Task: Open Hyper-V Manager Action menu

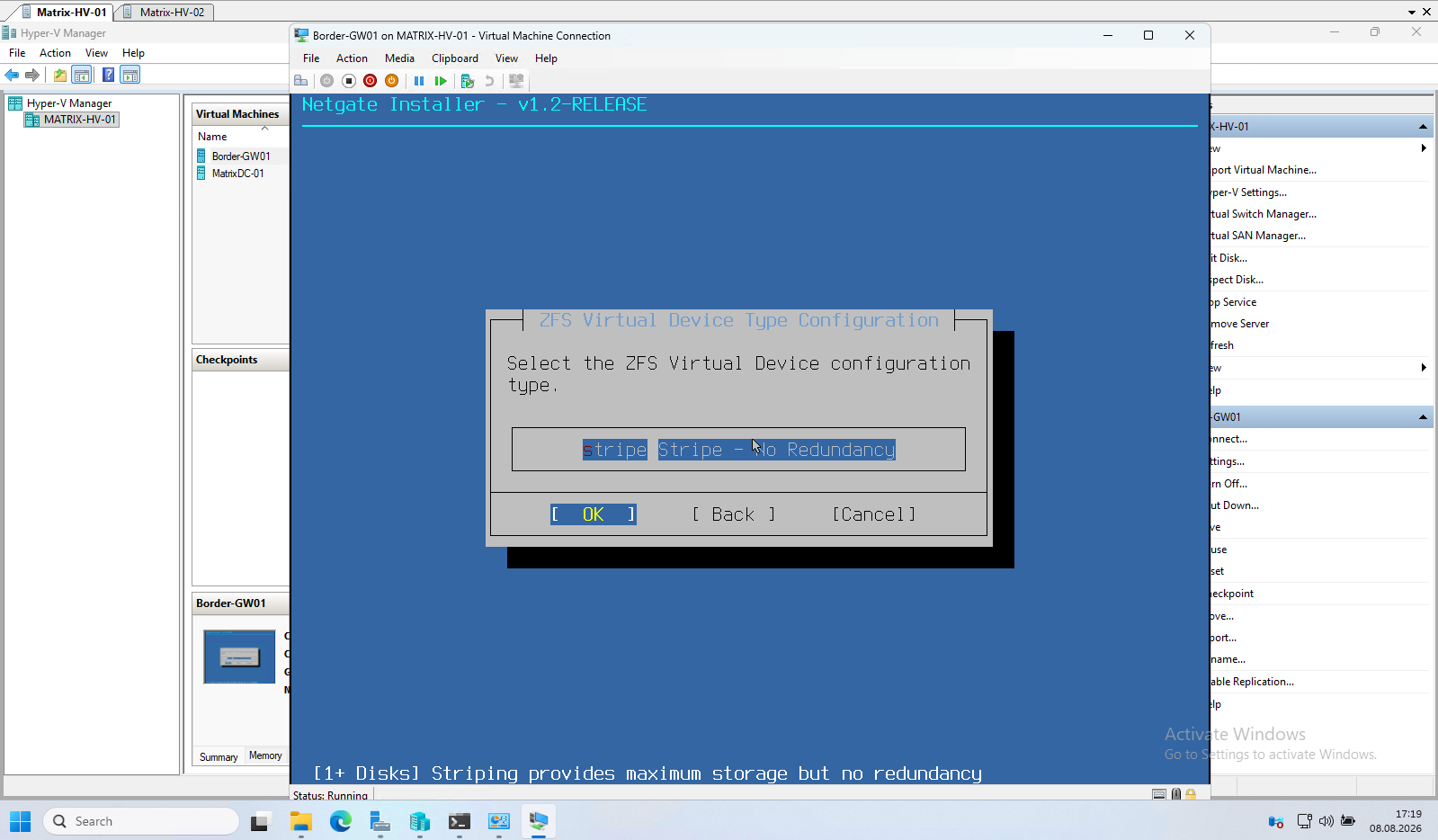Action: pos(55,53)
